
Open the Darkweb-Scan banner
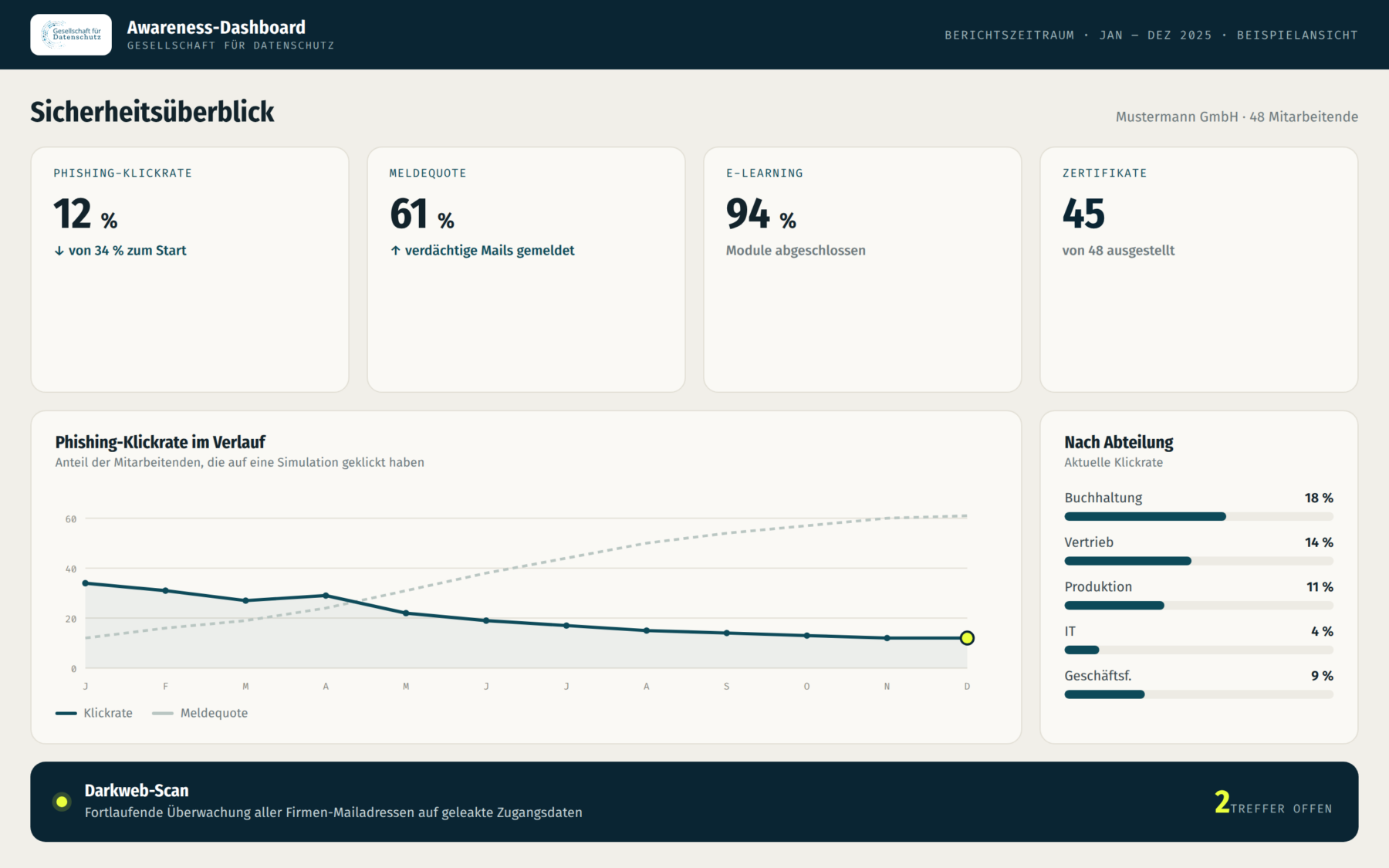[694, 802]
